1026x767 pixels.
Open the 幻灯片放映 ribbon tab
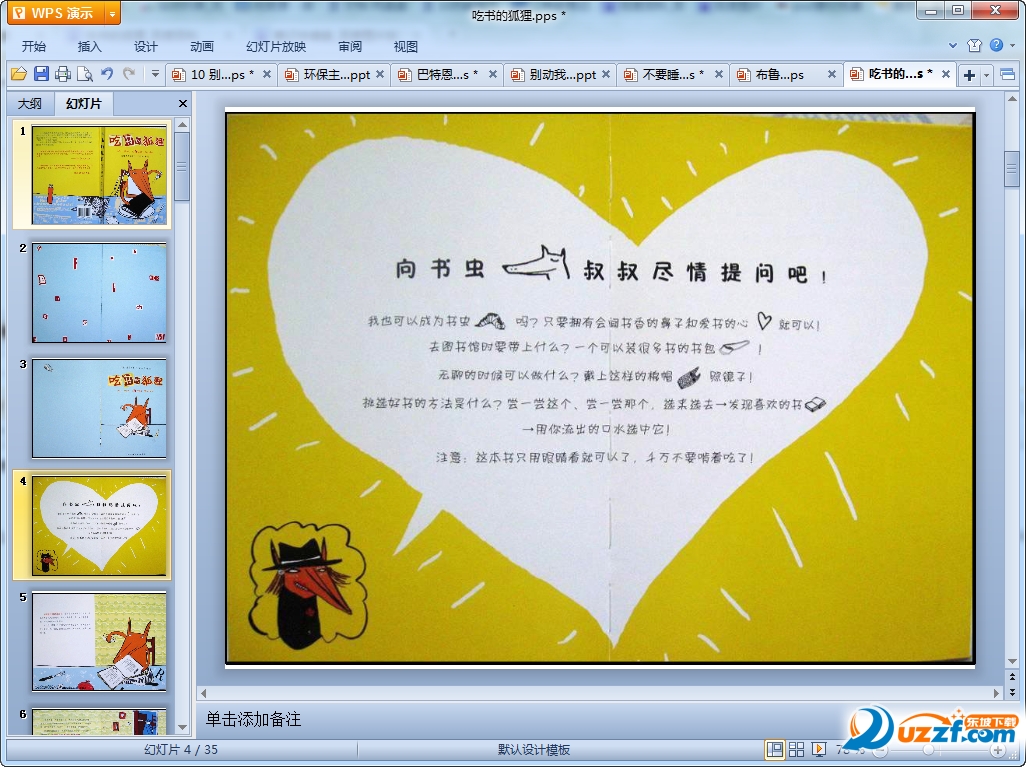[276, 46]
